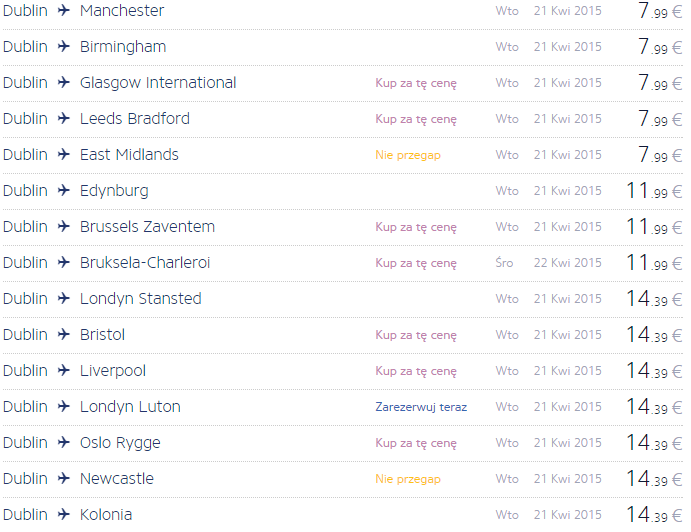
Task: Click 'Kup za tę cenę' for Glasgow International
Action: click(416, 83)
